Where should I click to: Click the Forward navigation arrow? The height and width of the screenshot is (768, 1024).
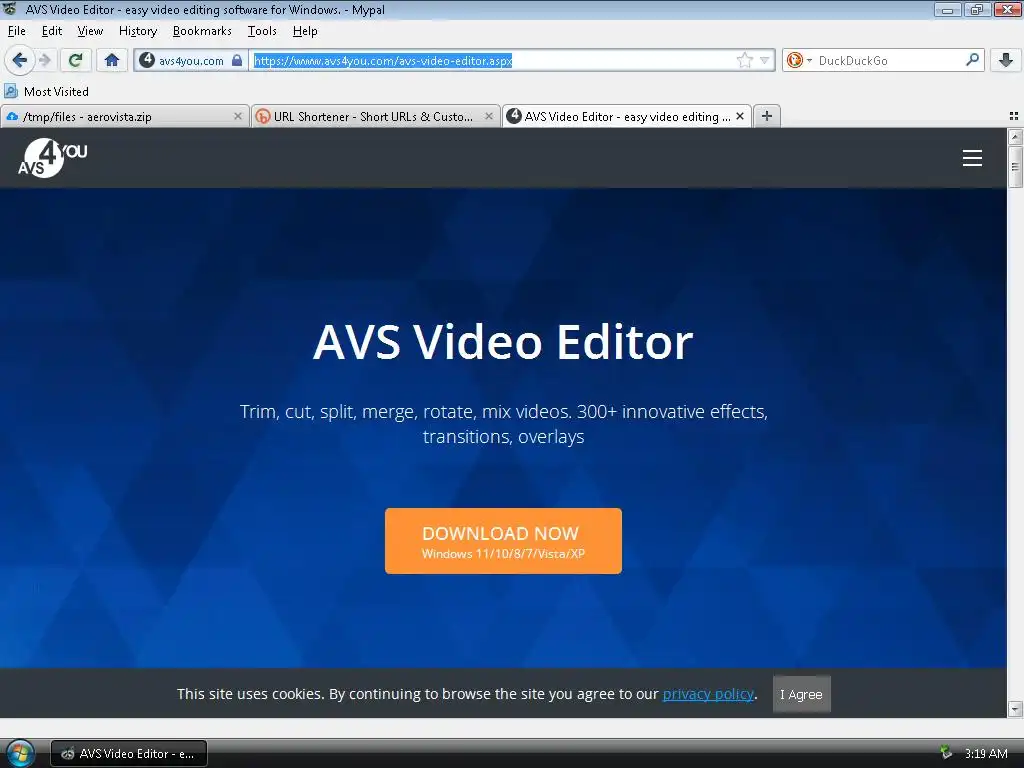[45, 61]
